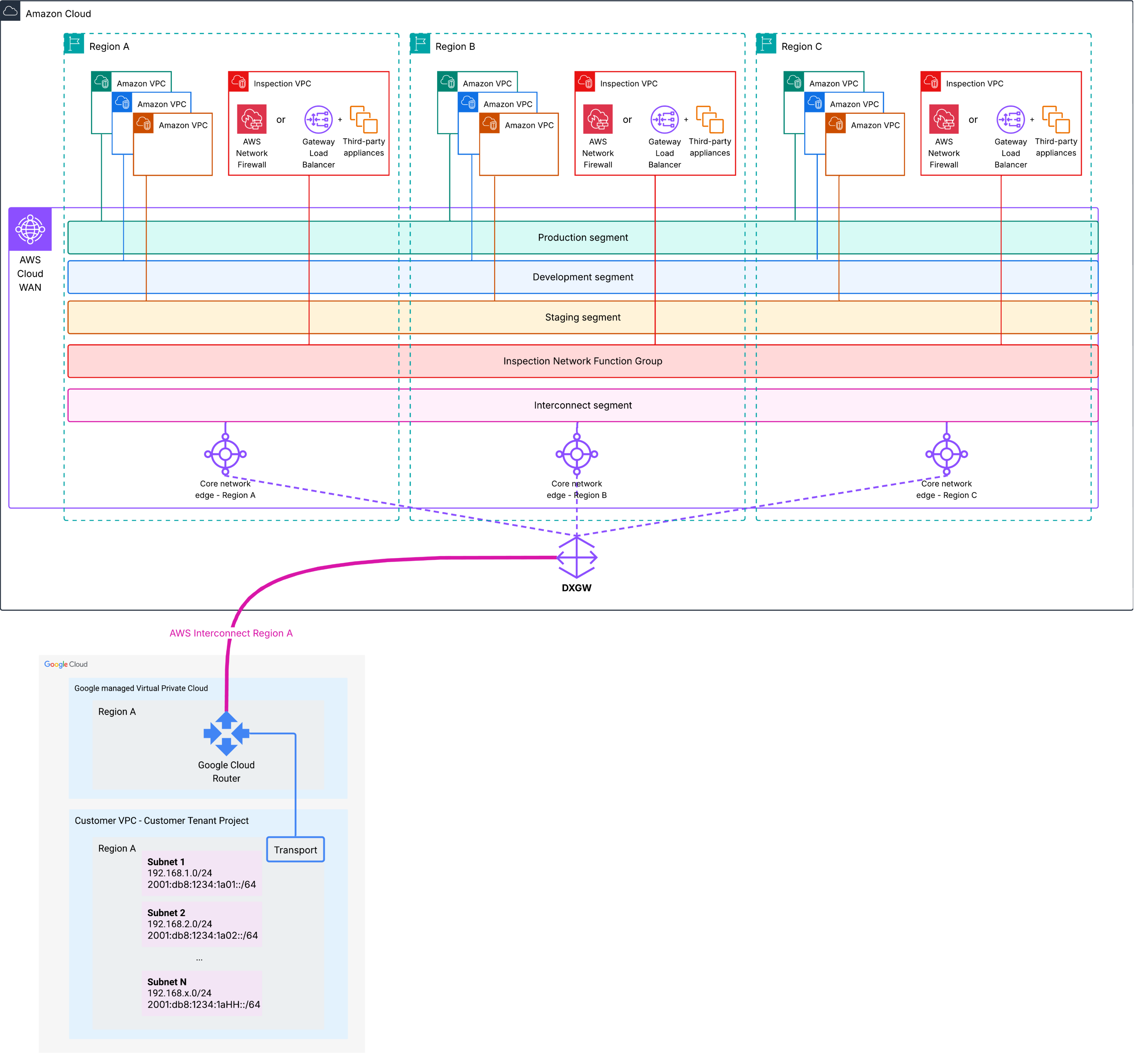
Task: Select the Production segment bar
Action: 583,237
